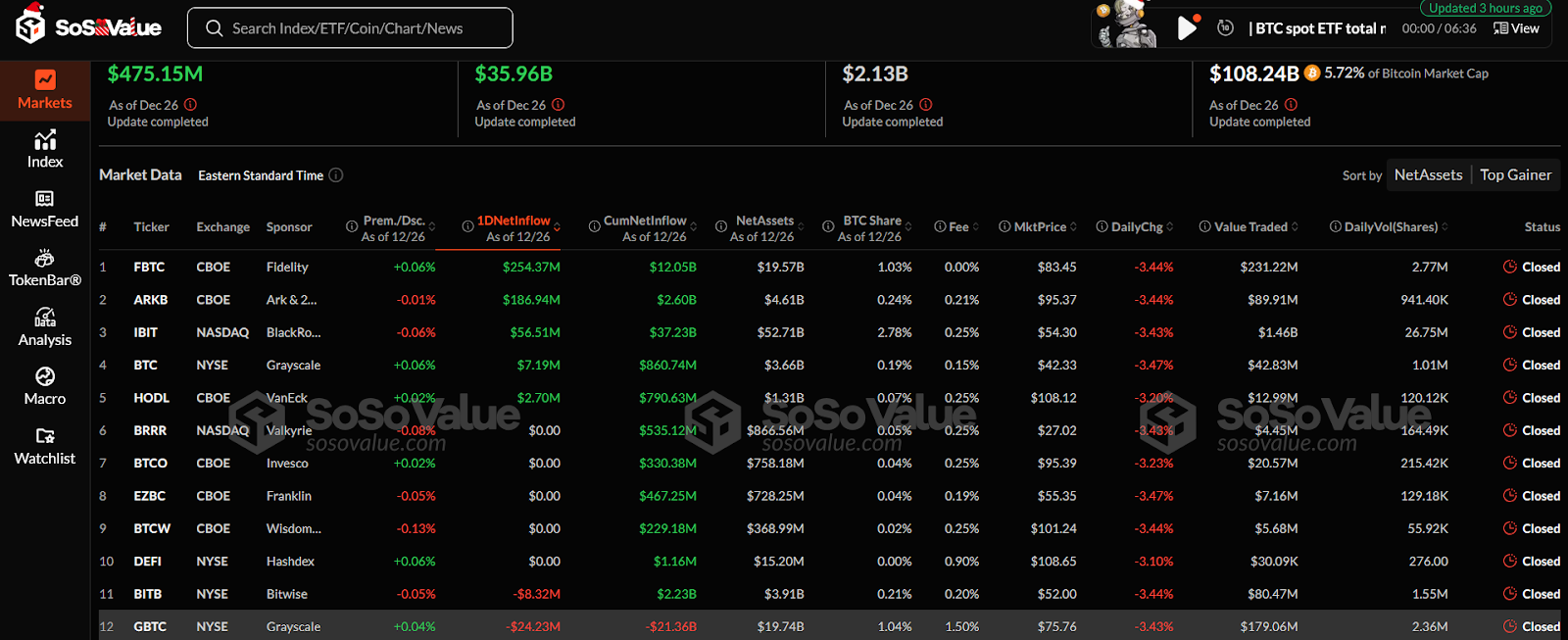Open NewsFeed in the sidebar
1568x640 pixels.
(45, 210)
